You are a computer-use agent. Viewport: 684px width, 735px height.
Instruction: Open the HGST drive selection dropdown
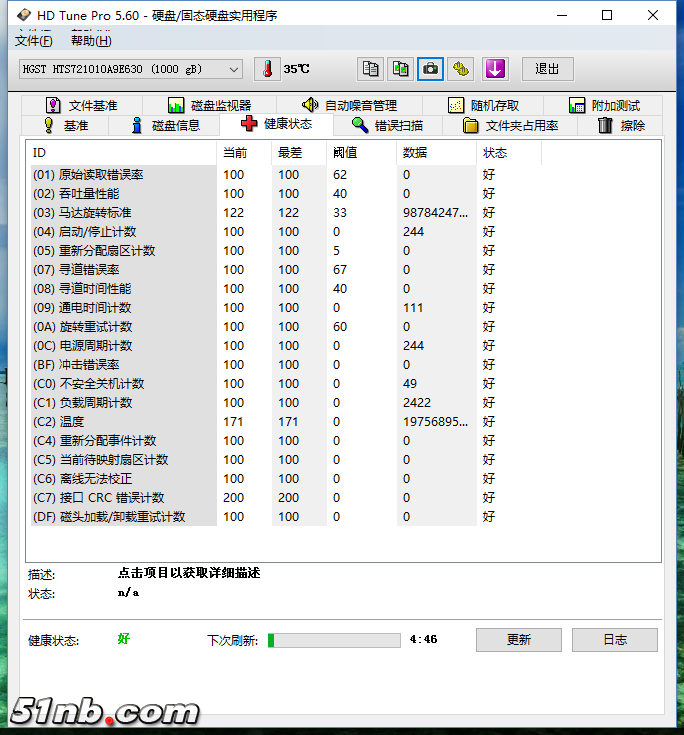coord(131,69)
